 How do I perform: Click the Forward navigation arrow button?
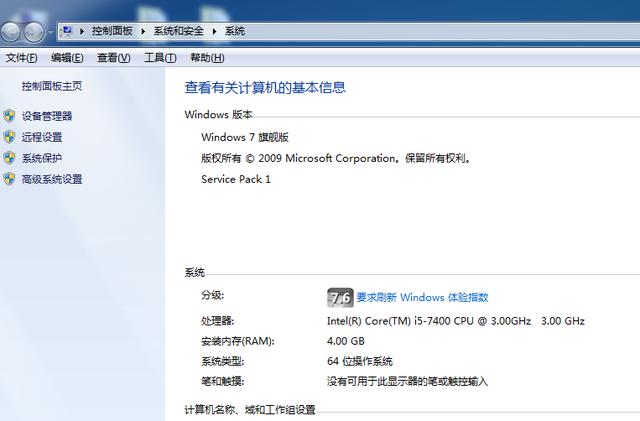pyautogui.click(x=33, y=31)
